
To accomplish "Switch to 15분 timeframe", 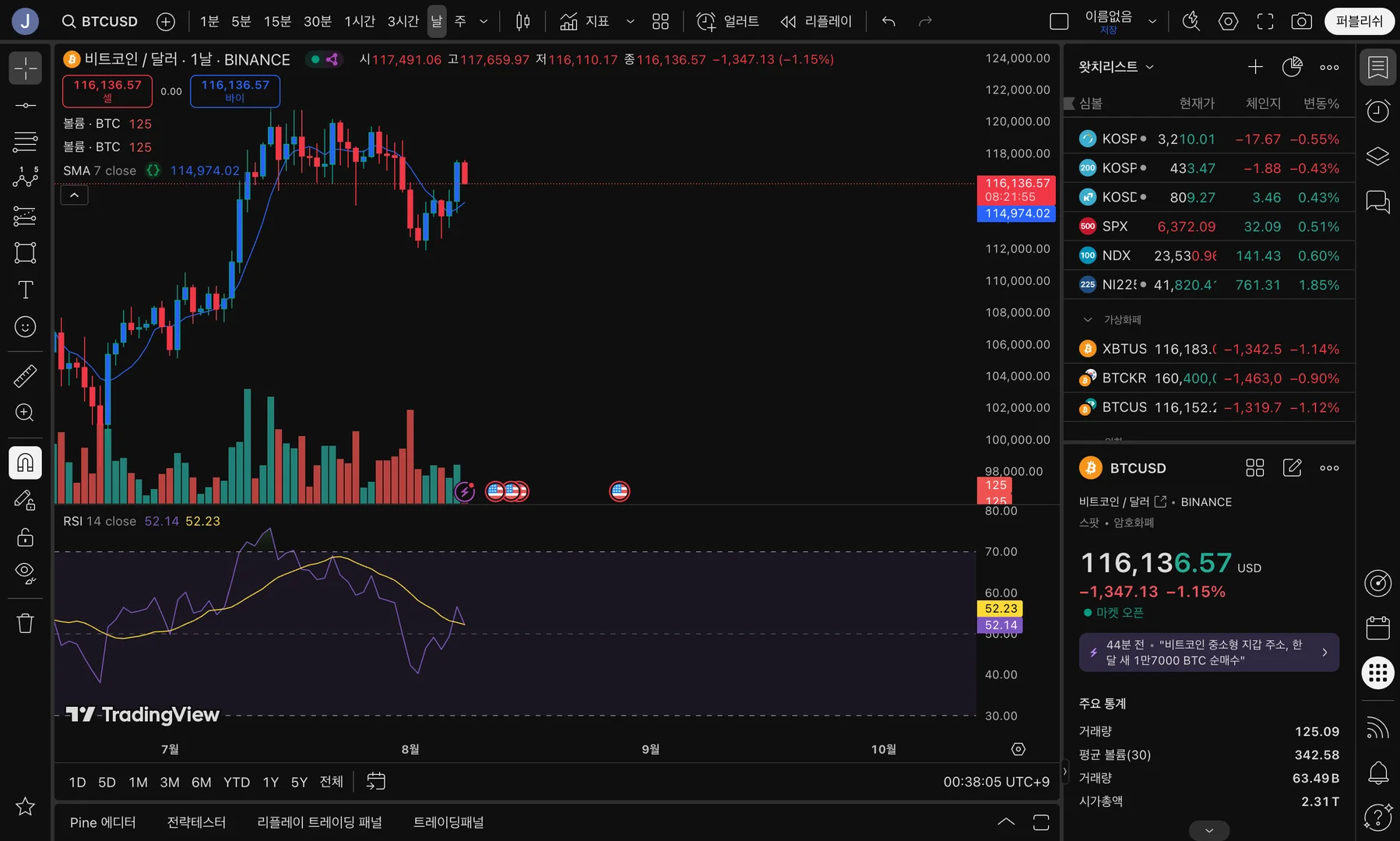I will (277, 21).
